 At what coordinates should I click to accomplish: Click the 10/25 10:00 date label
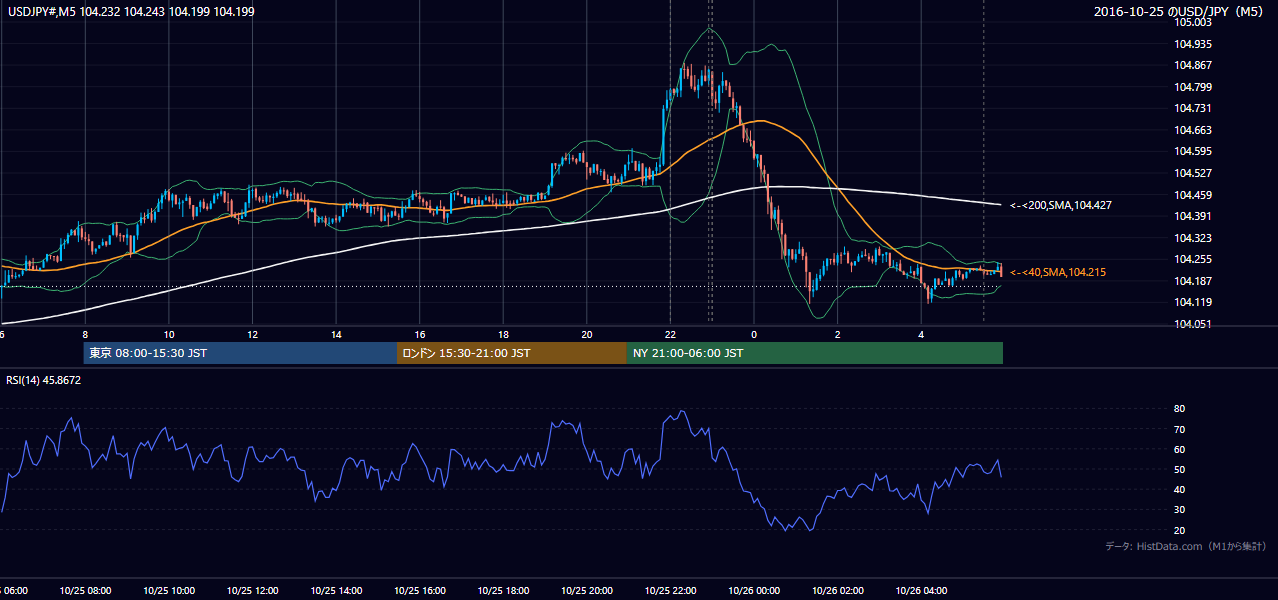click(x=170, y=591)
